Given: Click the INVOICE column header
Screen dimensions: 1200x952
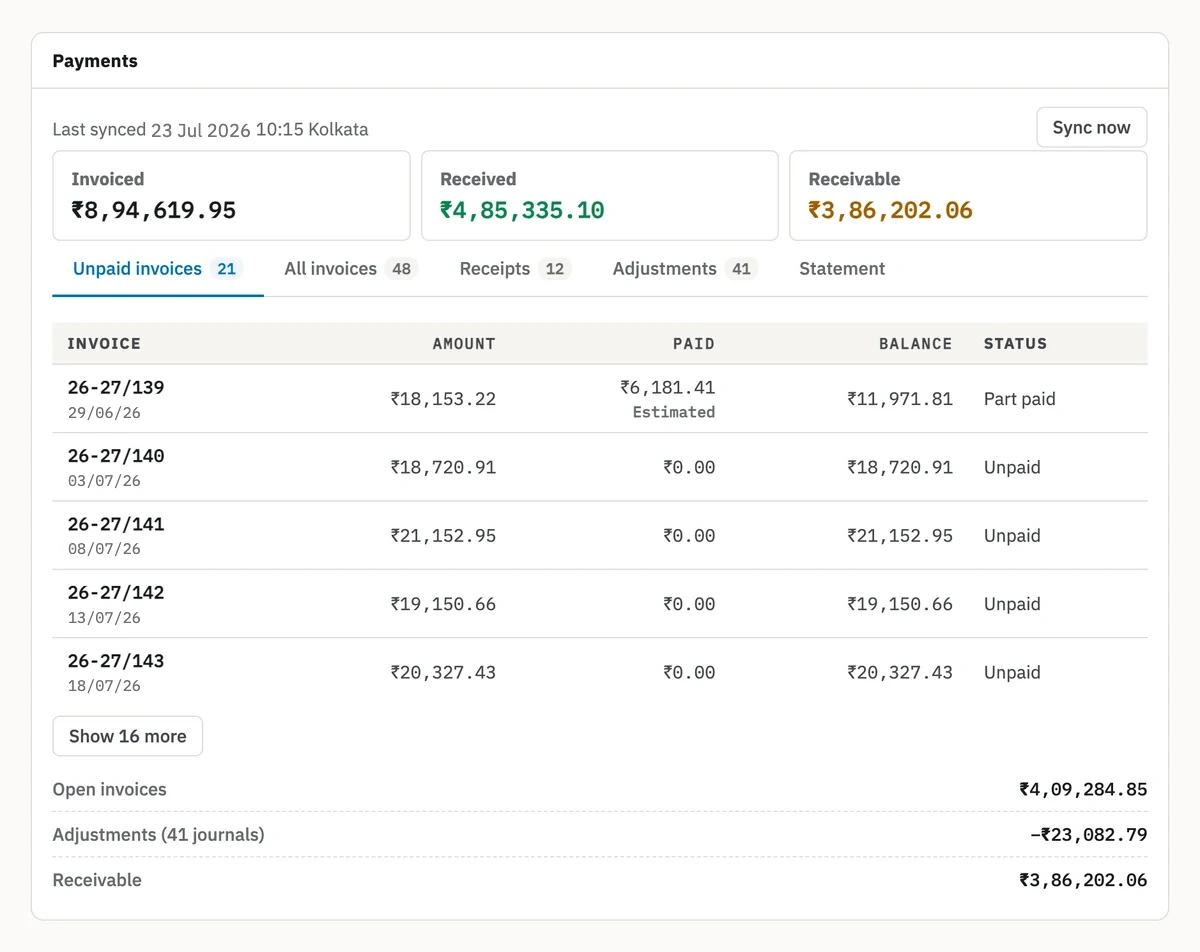Looking at the screenshot, I should tap(104, 343).
